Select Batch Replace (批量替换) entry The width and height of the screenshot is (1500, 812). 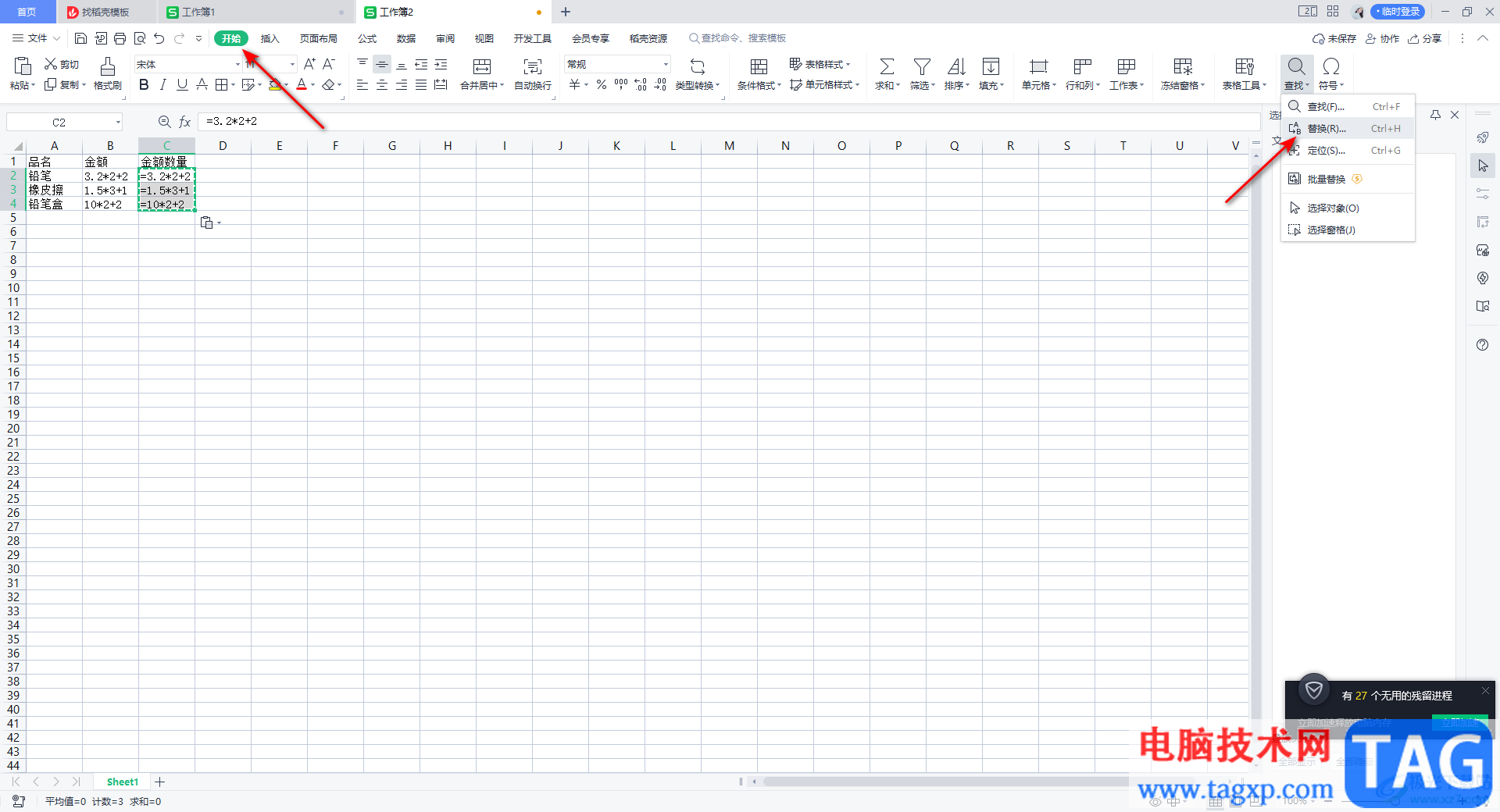tap(1348, 180)
